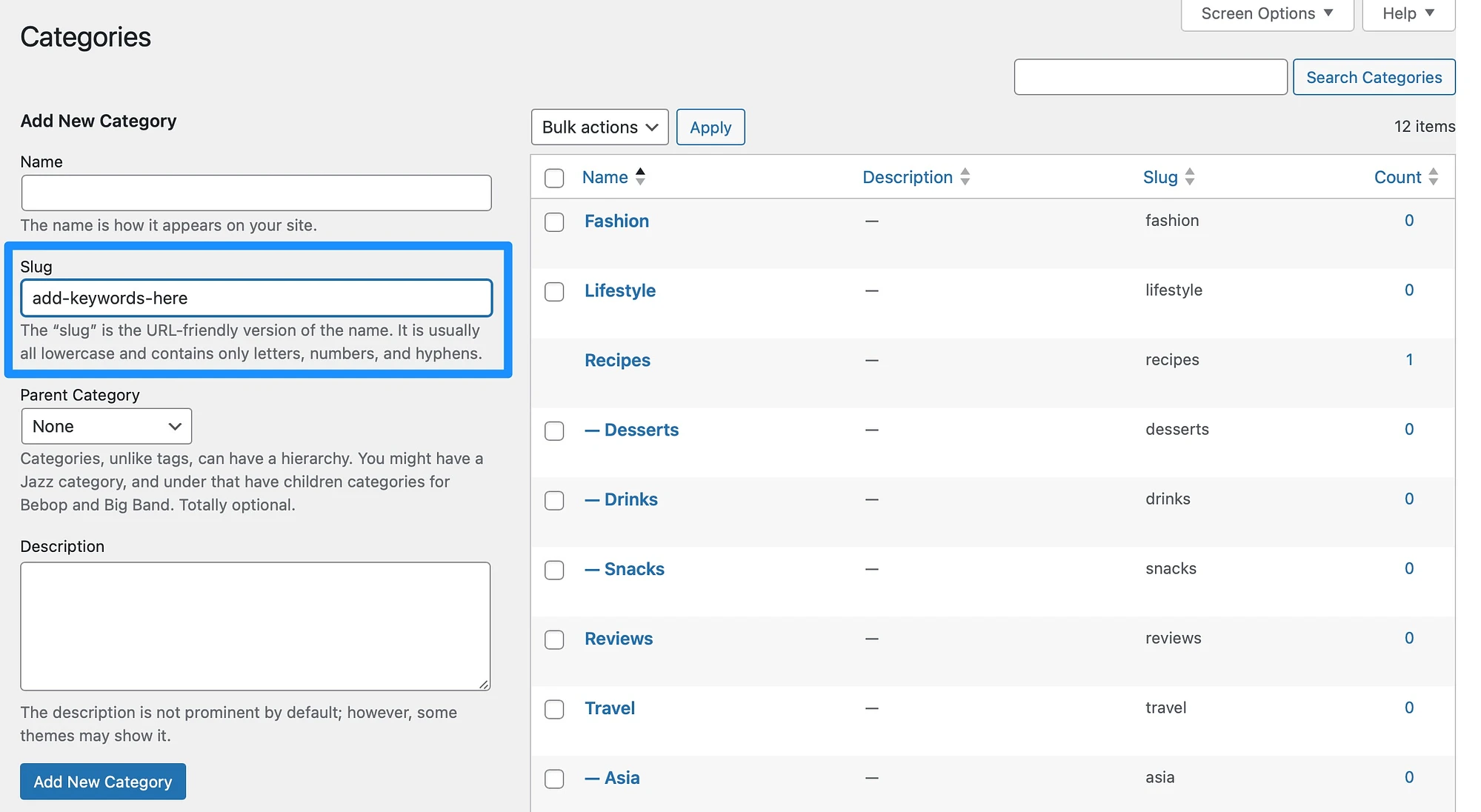1481x812 pixels.
Task: Open the Travel category
Action: tap(609, 706)
